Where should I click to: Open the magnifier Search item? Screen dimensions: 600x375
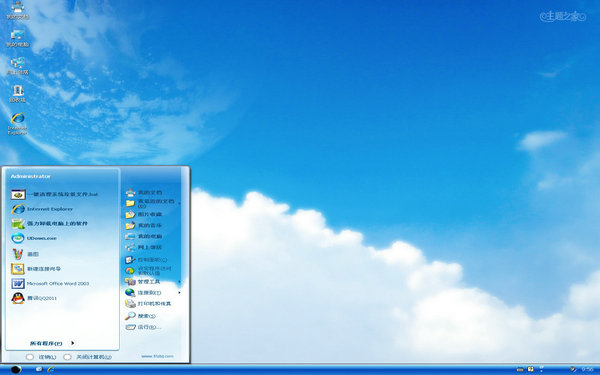[140, 316]
